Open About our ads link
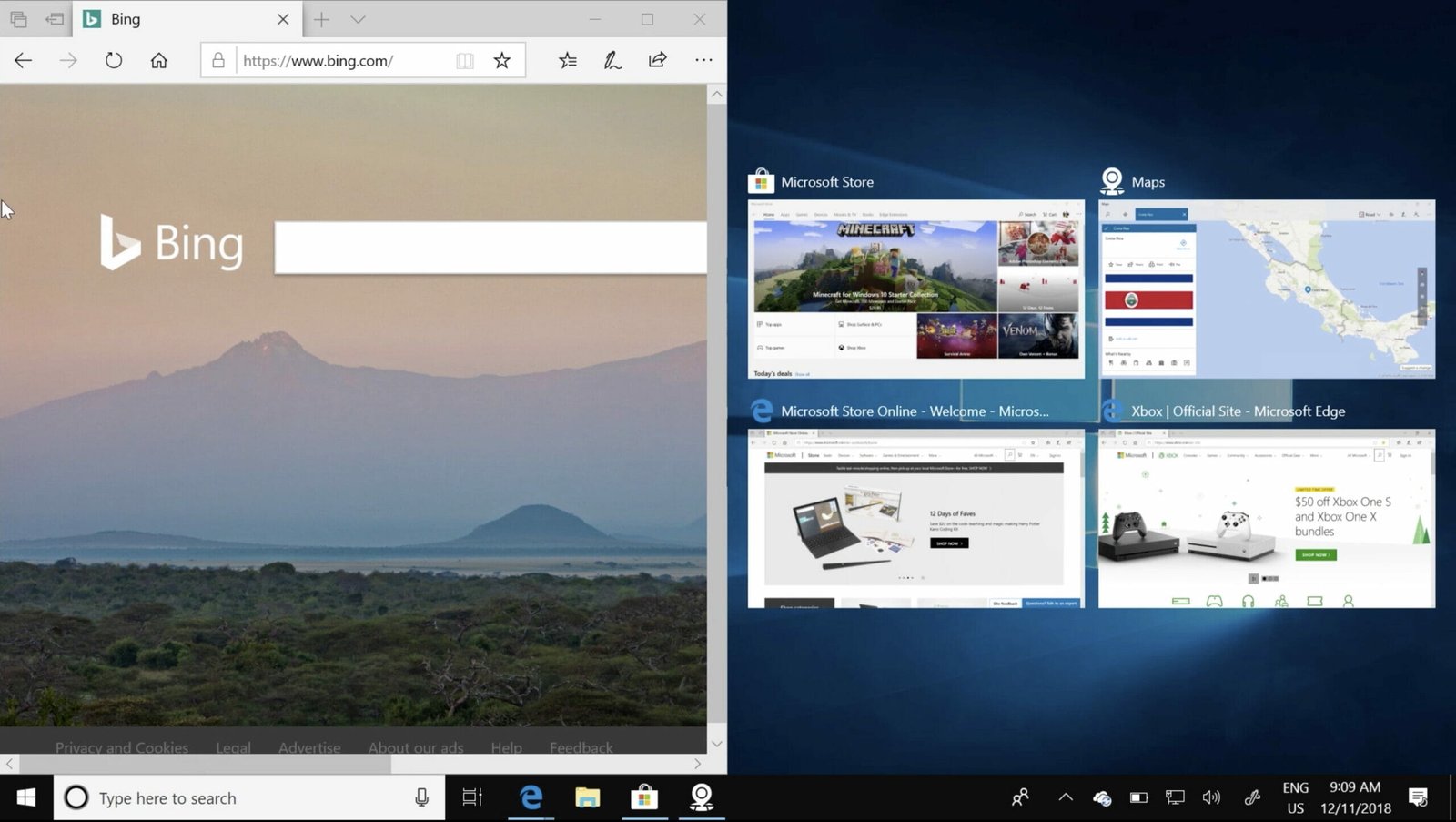The width and height of the screenshot is (1456, 822). click(x=416, y=747)
